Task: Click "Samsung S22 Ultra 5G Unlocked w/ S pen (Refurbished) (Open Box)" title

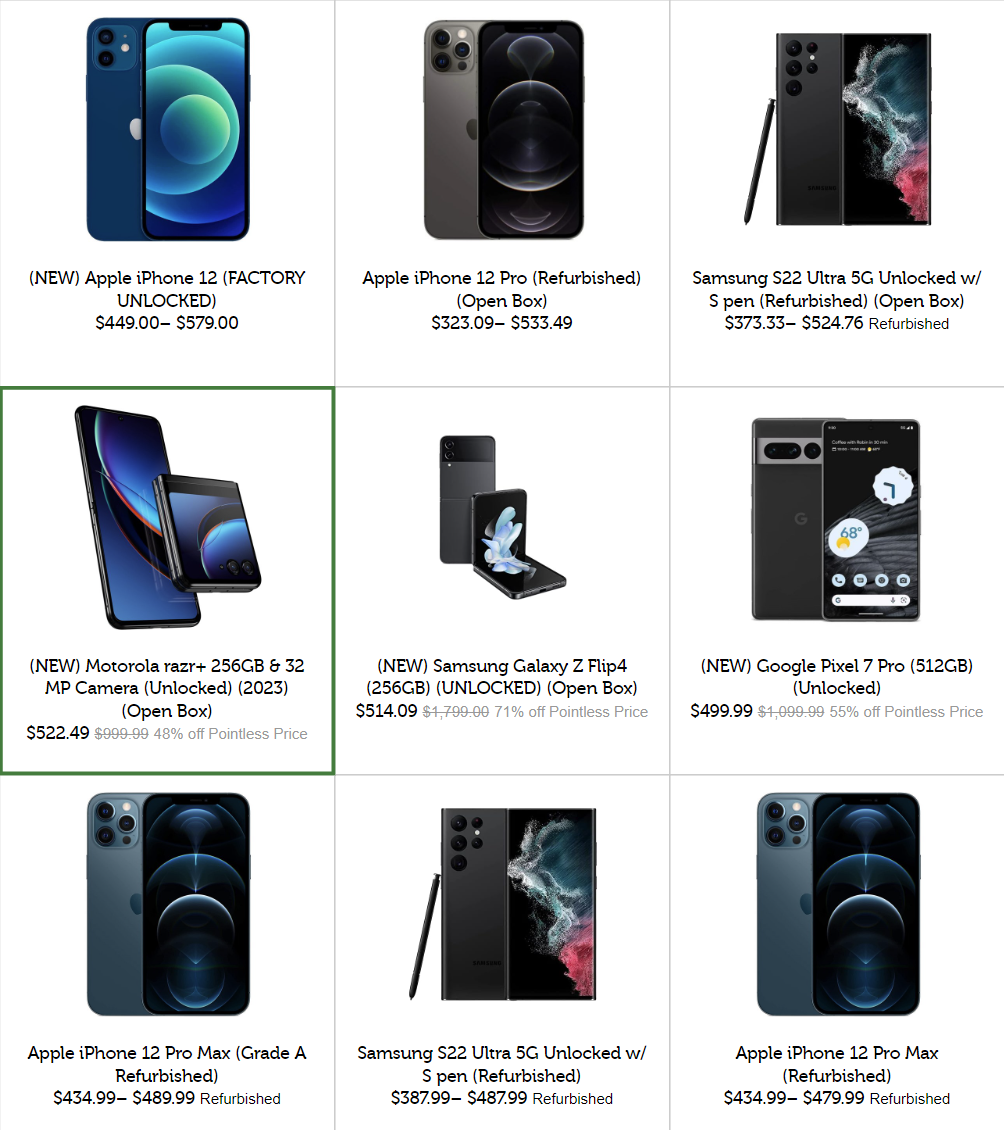Action: pos(837,289)
